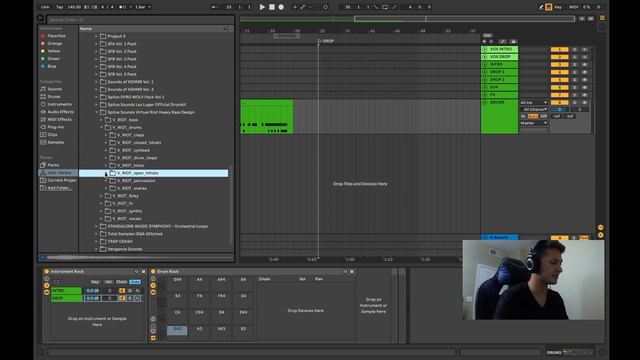640x360 pixels.
Task: Toggle Draw Mode pencil icon
Action: click(x=541, y=7)
